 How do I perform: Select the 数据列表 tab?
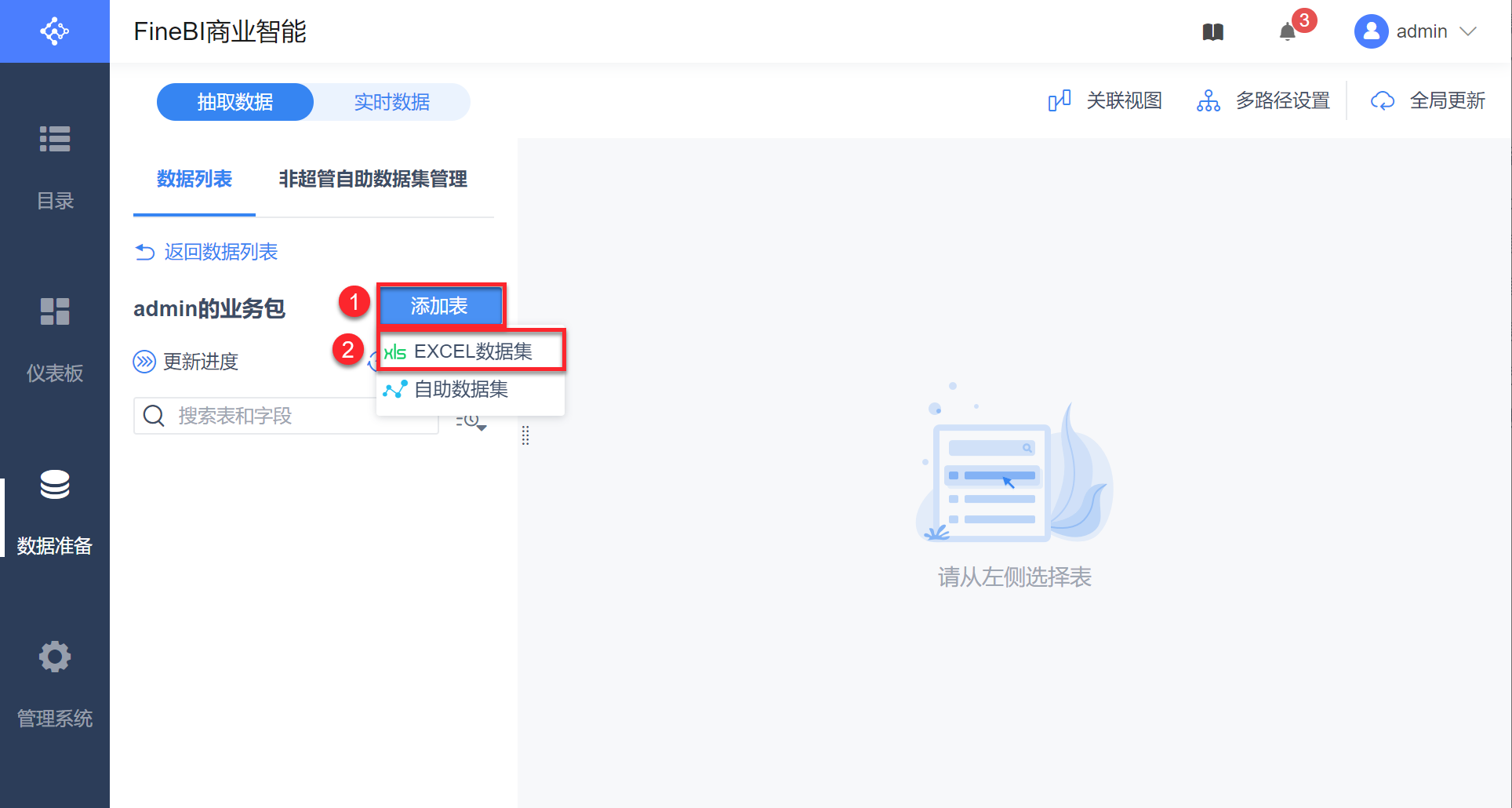tap(194, 179)
